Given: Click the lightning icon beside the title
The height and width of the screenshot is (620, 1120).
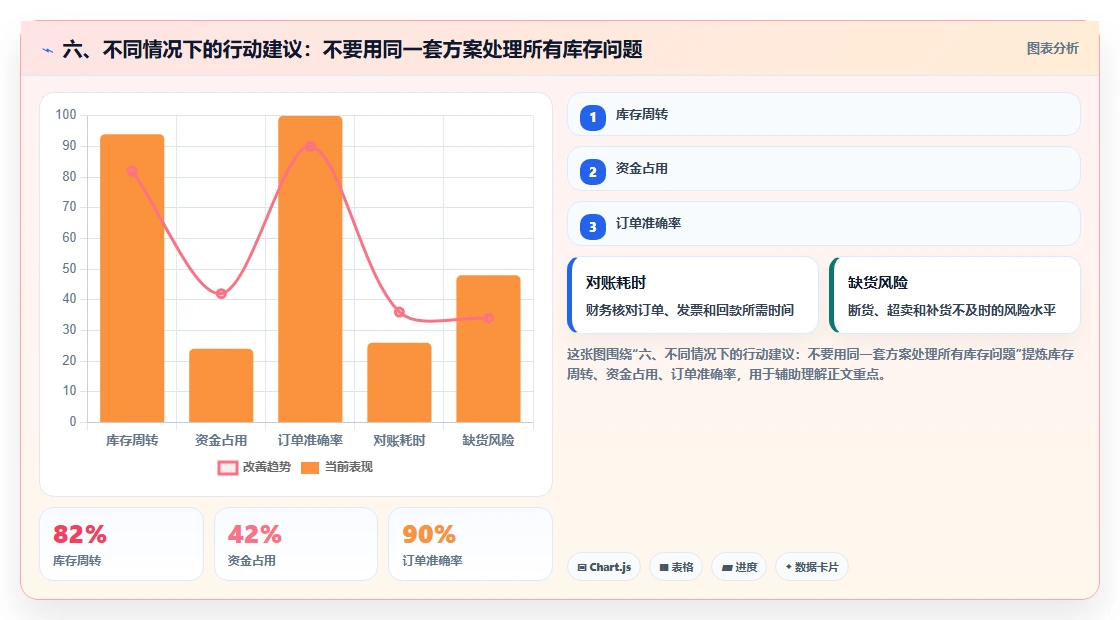Looking at the screenshot, I should pos(48,50).
